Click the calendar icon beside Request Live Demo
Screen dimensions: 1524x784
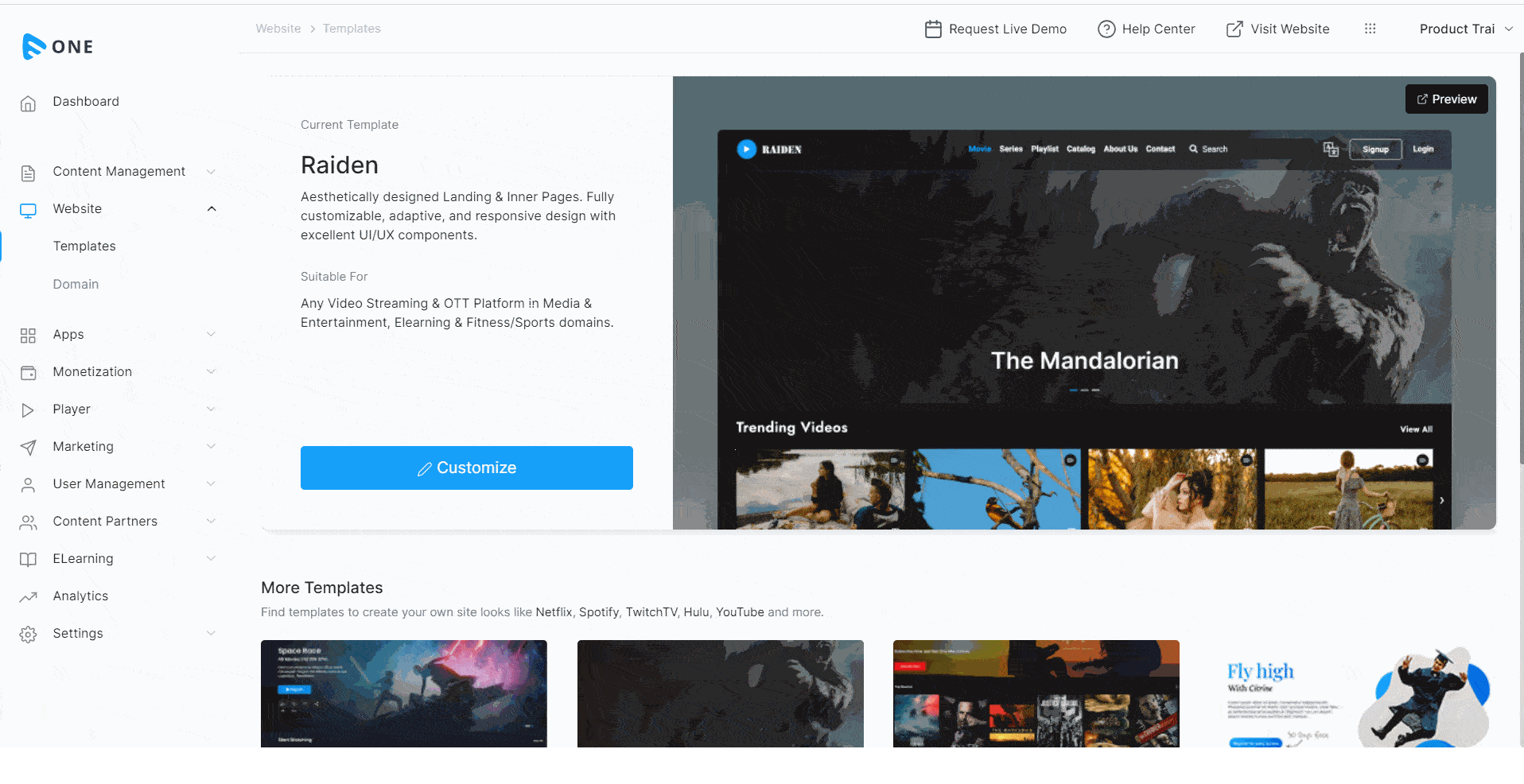pos(933,29)
